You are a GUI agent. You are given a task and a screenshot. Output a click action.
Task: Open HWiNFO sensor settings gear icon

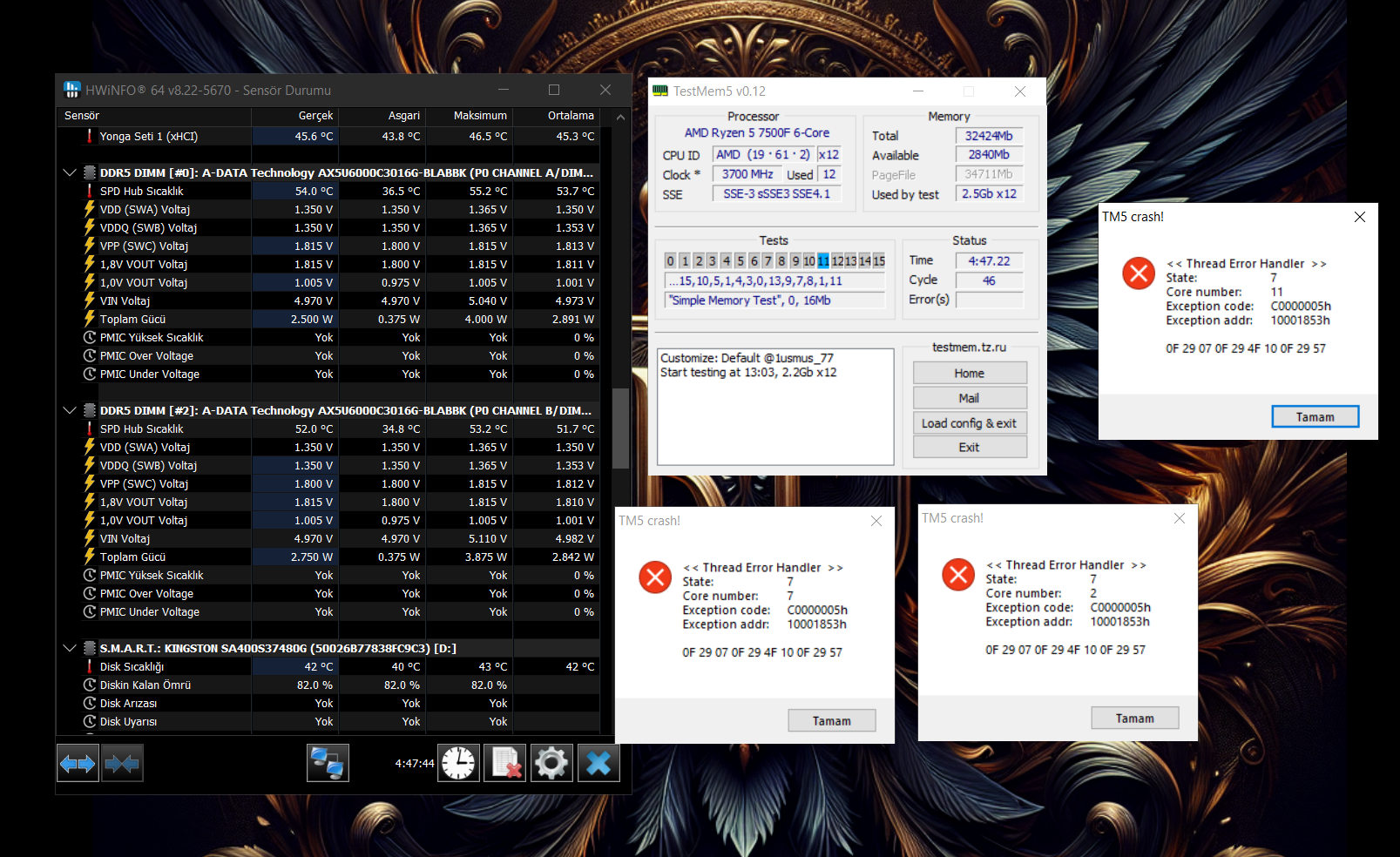tap(551, 764)
